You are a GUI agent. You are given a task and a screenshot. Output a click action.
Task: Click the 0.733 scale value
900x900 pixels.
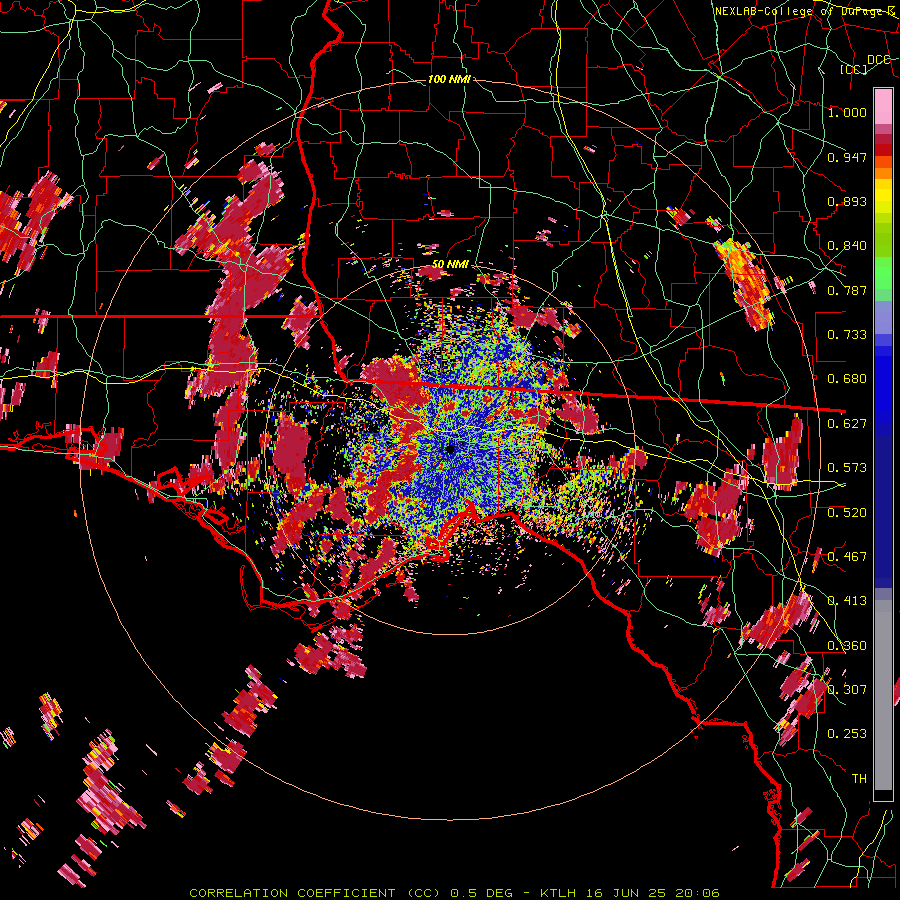(847, 335)
